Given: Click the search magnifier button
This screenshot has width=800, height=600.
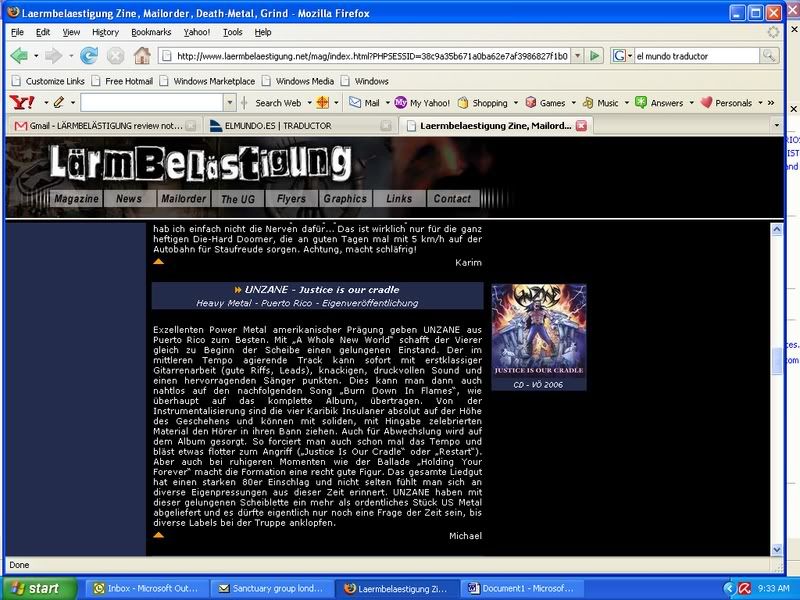Looking at the screenshot, I should click(768, 56).
